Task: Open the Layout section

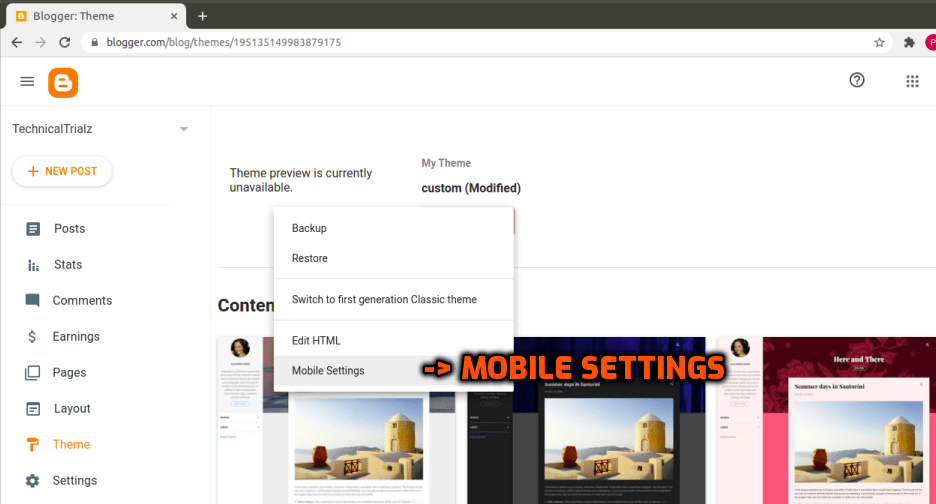Action: tap(72, 408)
